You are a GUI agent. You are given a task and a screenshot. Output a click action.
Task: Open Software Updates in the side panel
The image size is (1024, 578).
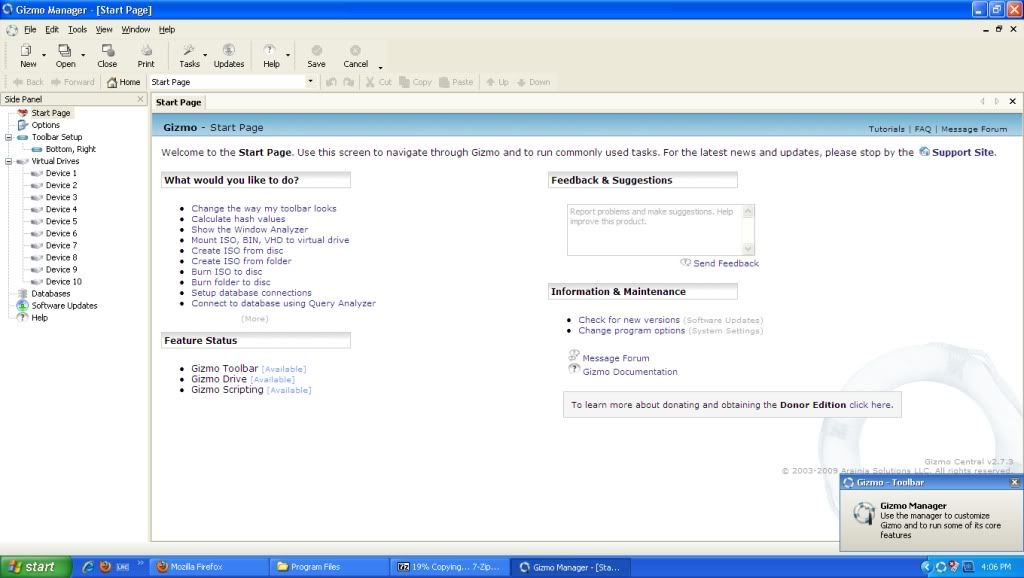[64, 306]
